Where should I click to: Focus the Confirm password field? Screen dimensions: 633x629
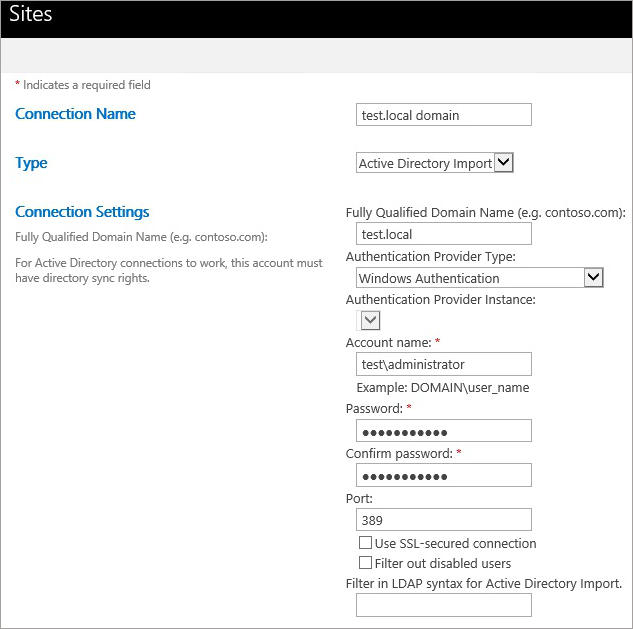coord(444,475)
